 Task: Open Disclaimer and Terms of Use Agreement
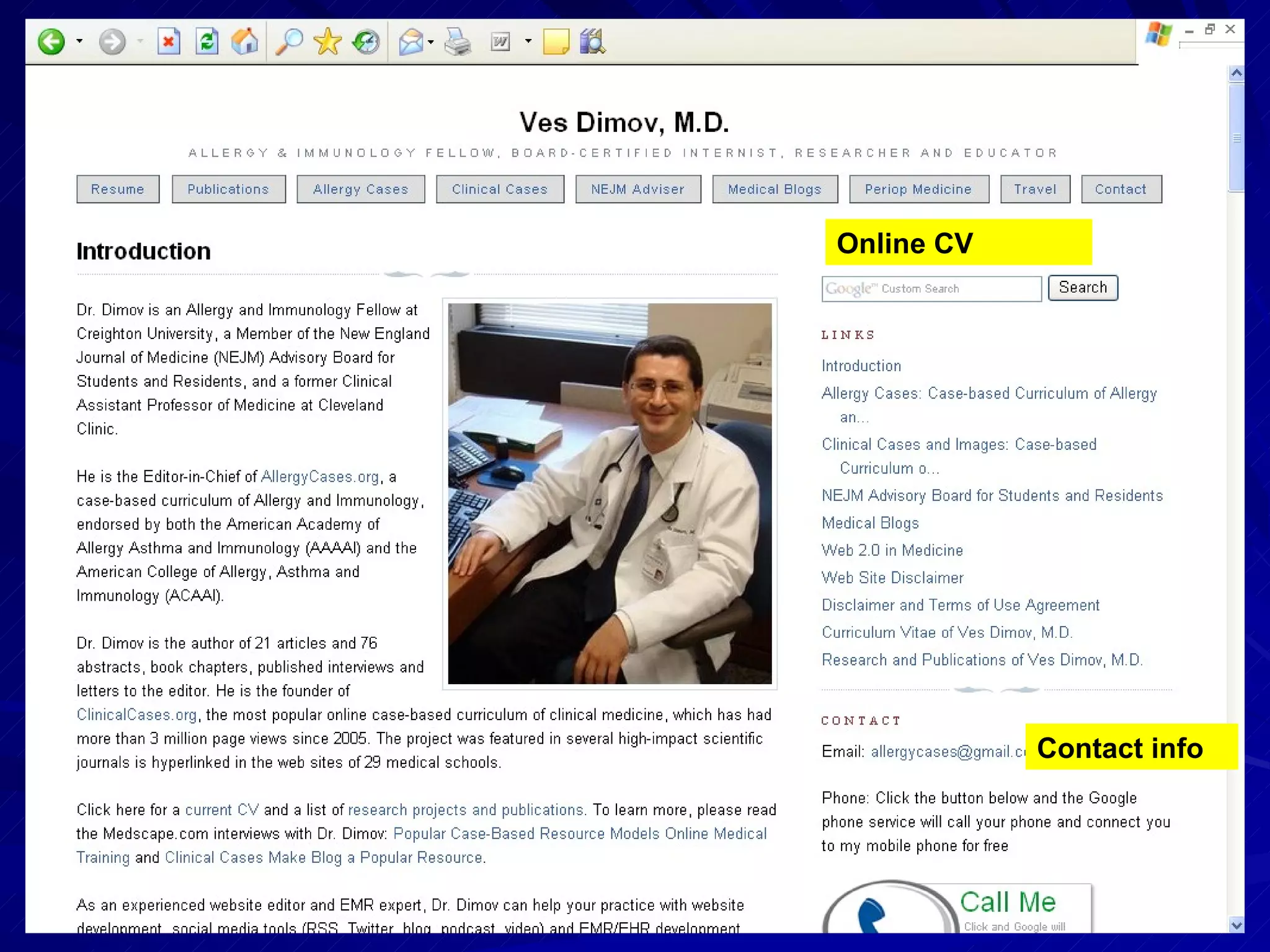(961, 605)
